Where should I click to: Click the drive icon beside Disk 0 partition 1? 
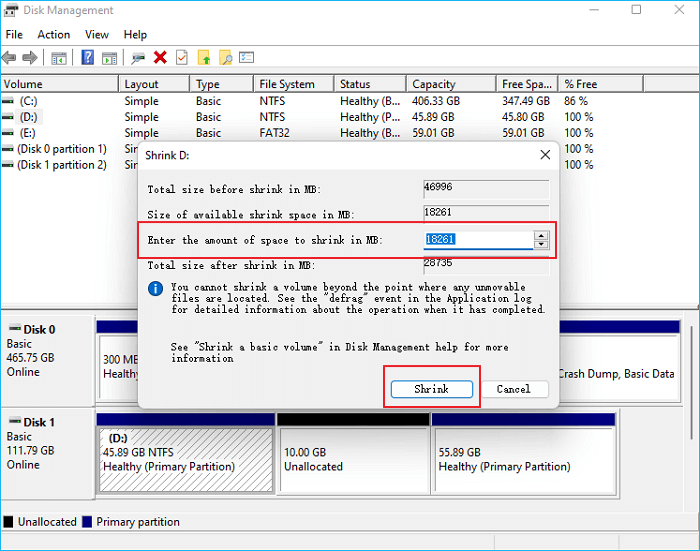pyautogui.click(x=8, y=149)
